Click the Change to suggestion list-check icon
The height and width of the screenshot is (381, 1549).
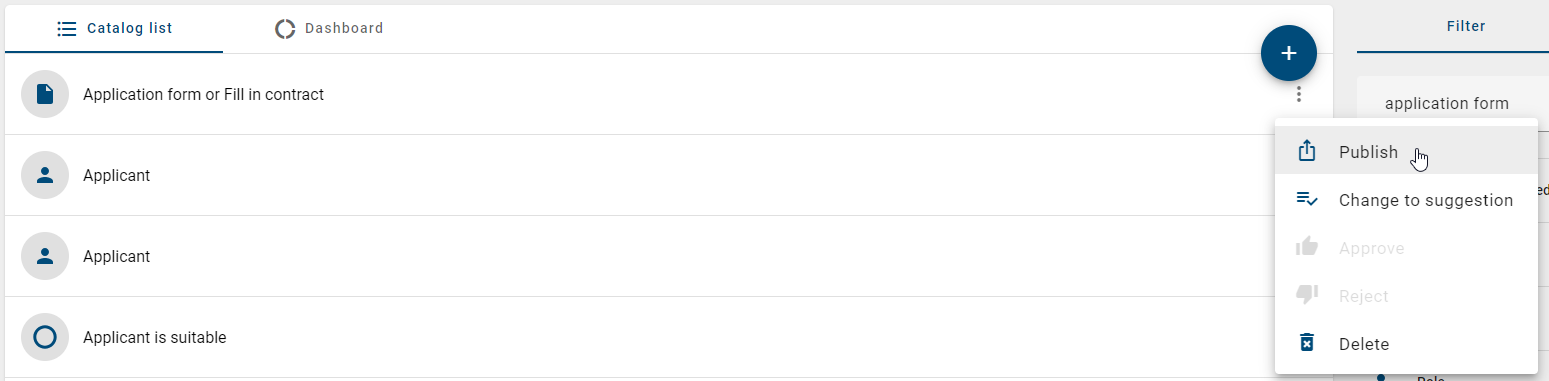point(1307,199)
